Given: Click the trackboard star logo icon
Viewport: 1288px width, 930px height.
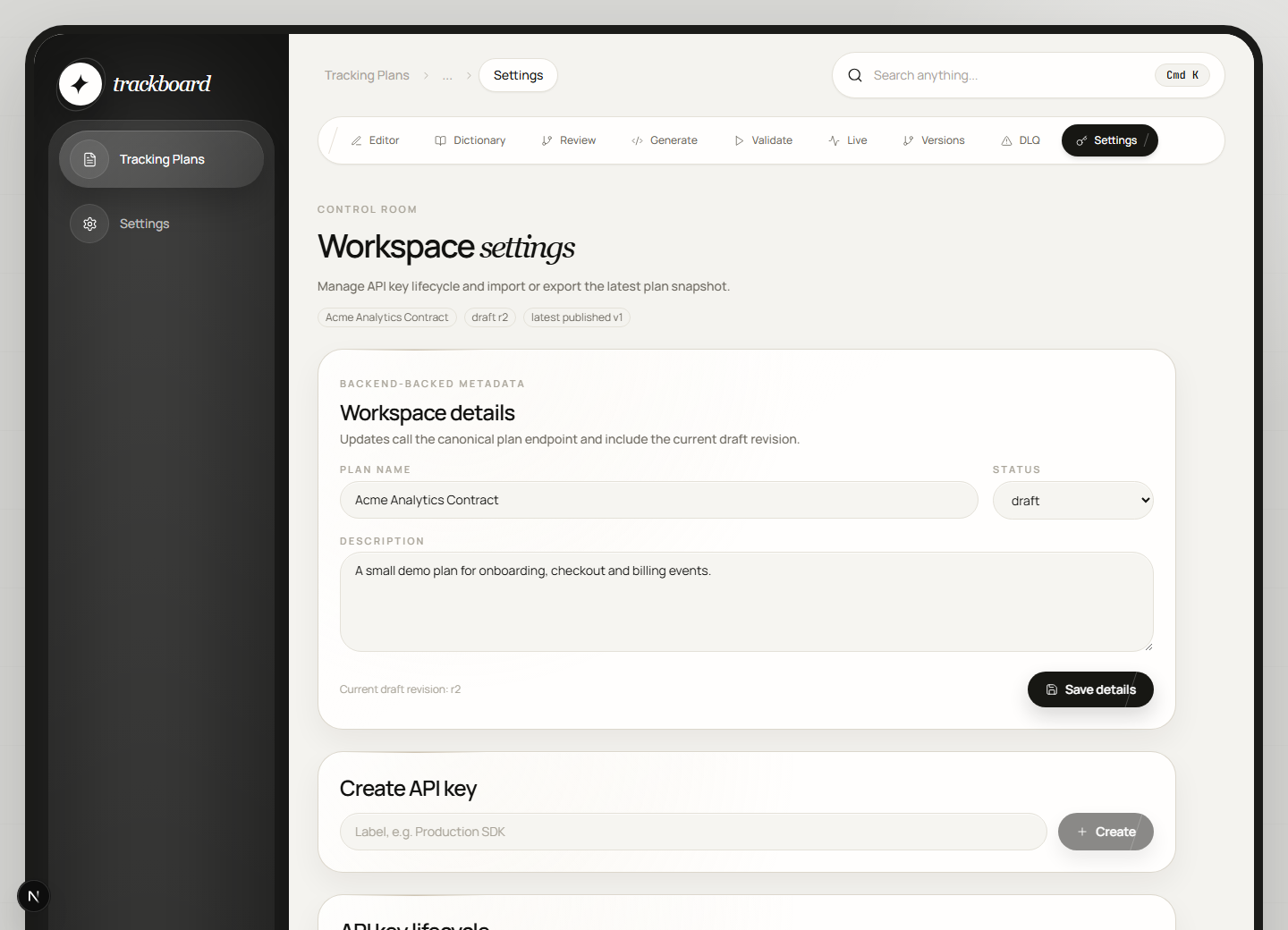Looking at the screenshot, I should pos(80,84).
